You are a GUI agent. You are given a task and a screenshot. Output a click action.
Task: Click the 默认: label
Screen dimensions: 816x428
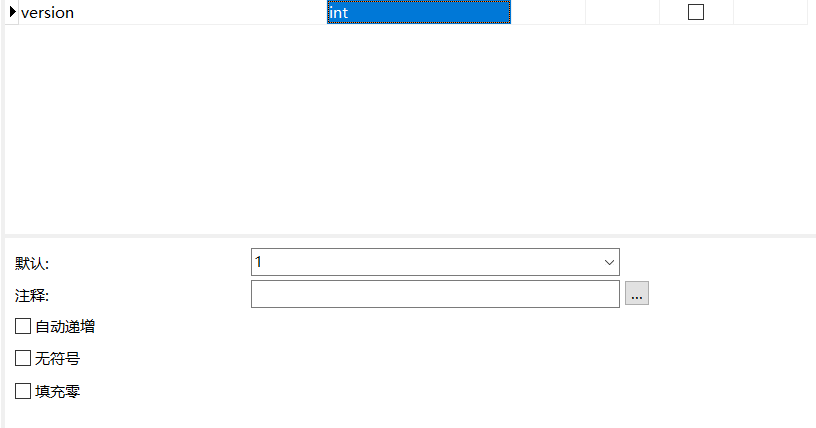pyautogui.click(x=32, y=263)
